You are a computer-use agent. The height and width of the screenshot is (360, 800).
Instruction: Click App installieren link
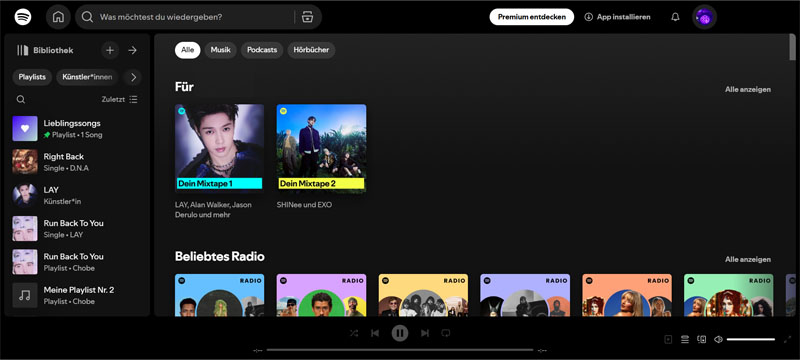[x=617, y=17]
